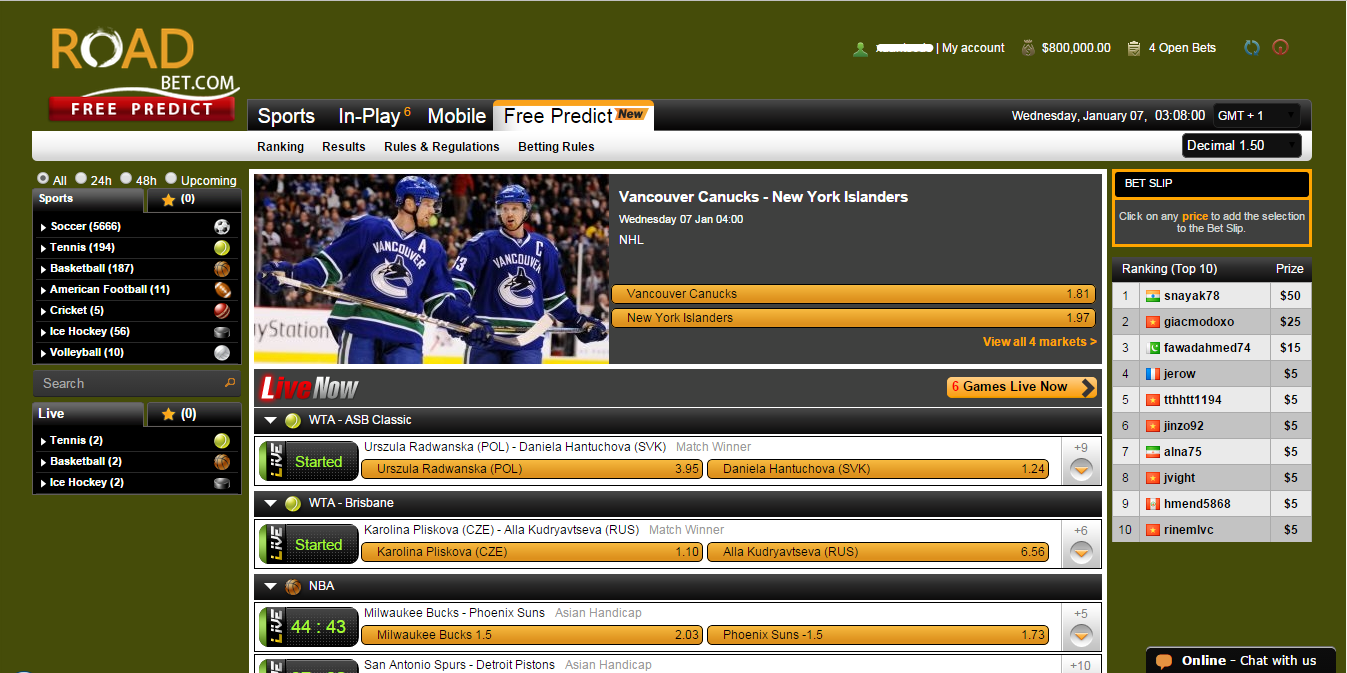Viewport: 1347px width, 673px height.
Task: Open the Decimal 1.50 odds format dropdown
Action: [x=1242, y=145]
